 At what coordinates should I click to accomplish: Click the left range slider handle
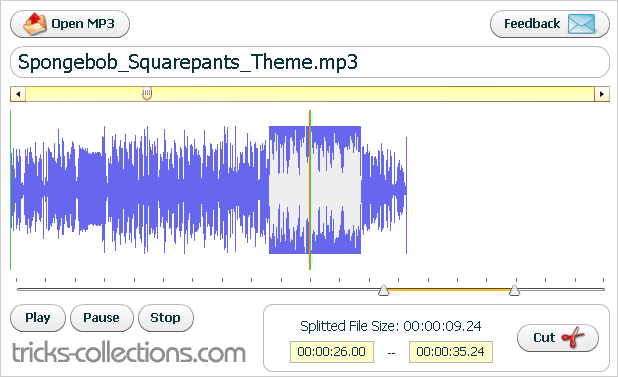click(383, 291)
